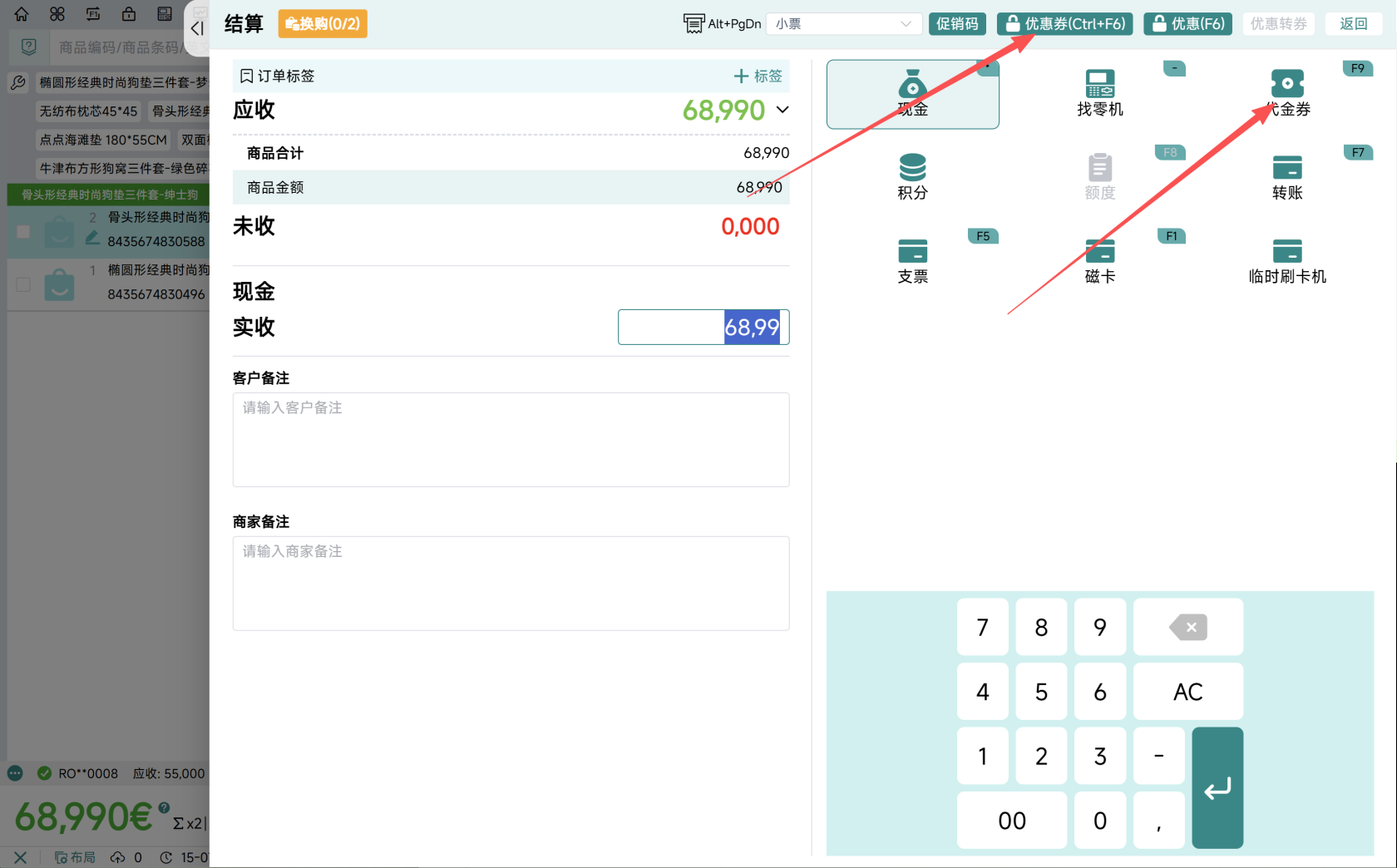This screenshot has width=1397, height=868.
Task: Tick checkbox for item 8435674830496
Action: point(23,284)
